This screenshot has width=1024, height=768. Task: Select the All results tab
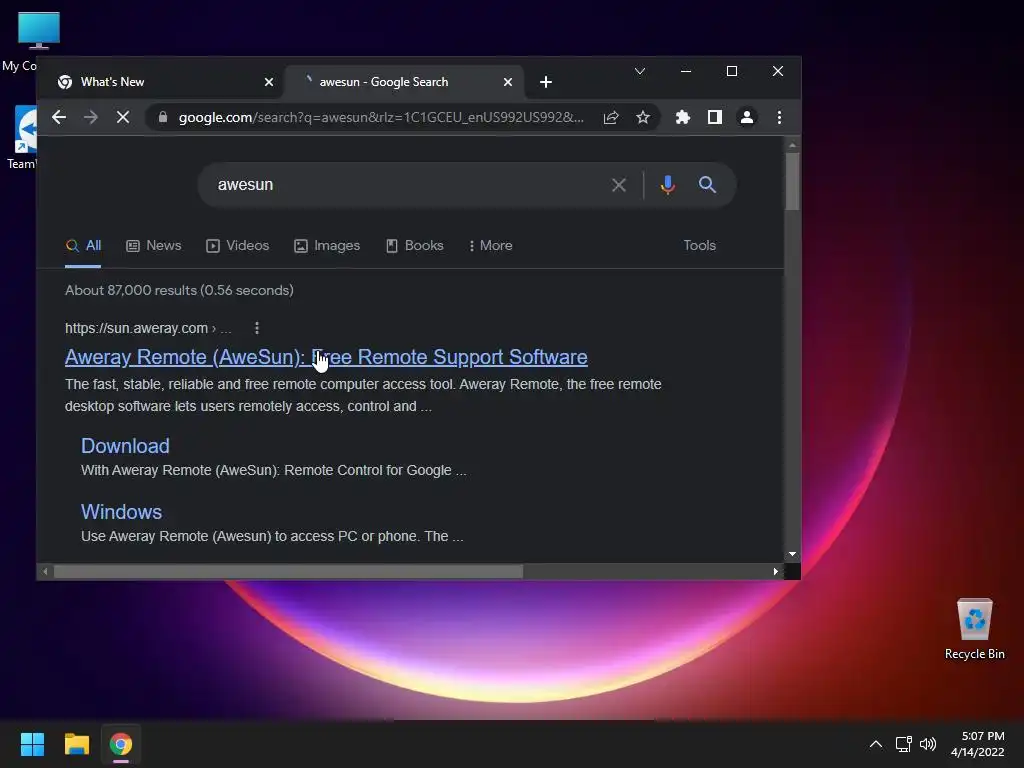point(84,246)
